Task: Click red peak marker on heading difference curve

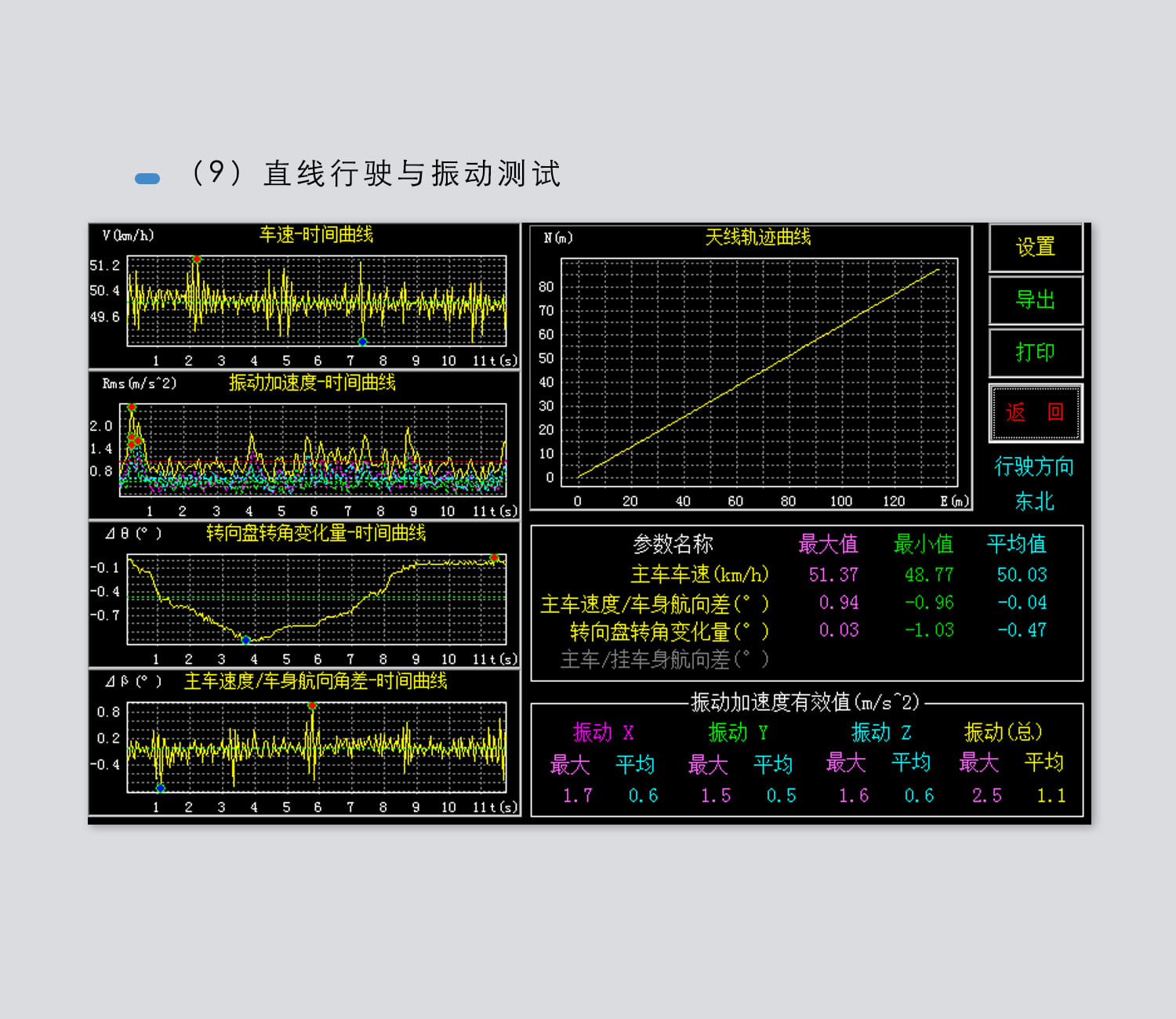Action: pos(312,706)
